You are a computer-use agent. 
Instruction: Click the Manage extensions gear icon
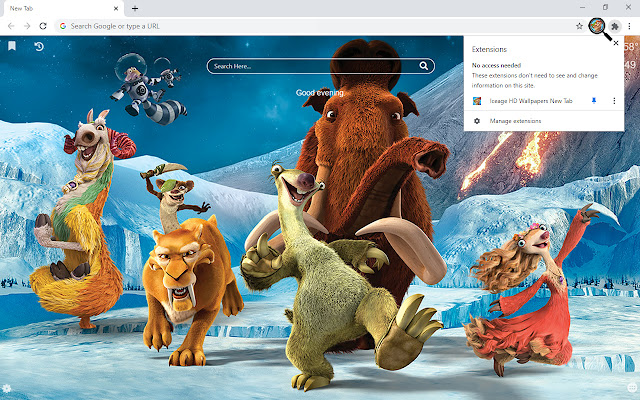(477, 121)
